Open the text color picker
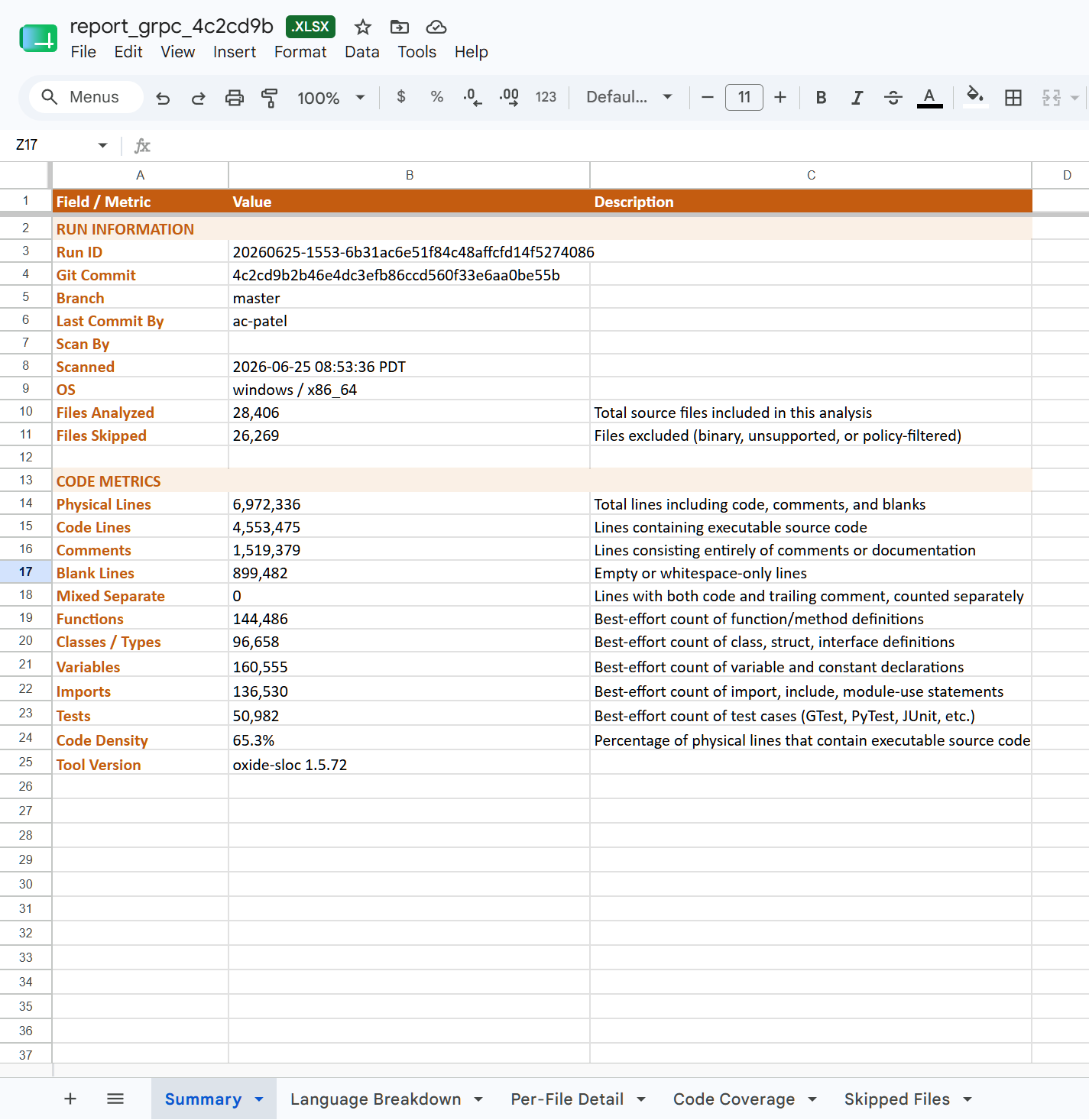The width and height of the screenshot is (1089, 1120). tap(929, 97)
